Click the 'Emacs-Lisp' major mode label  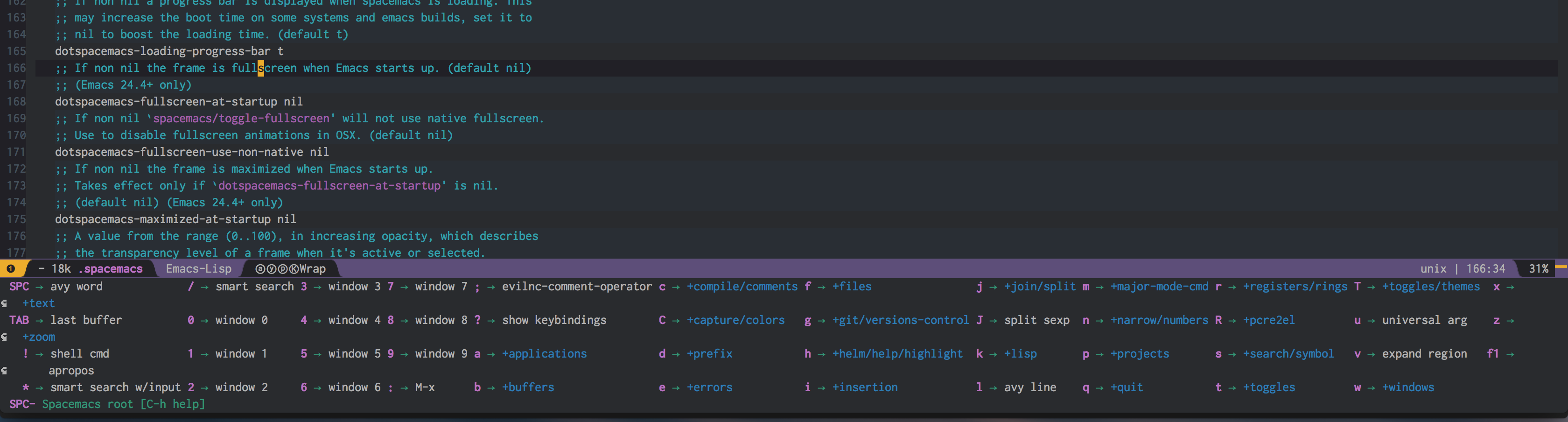click(198, 268)
